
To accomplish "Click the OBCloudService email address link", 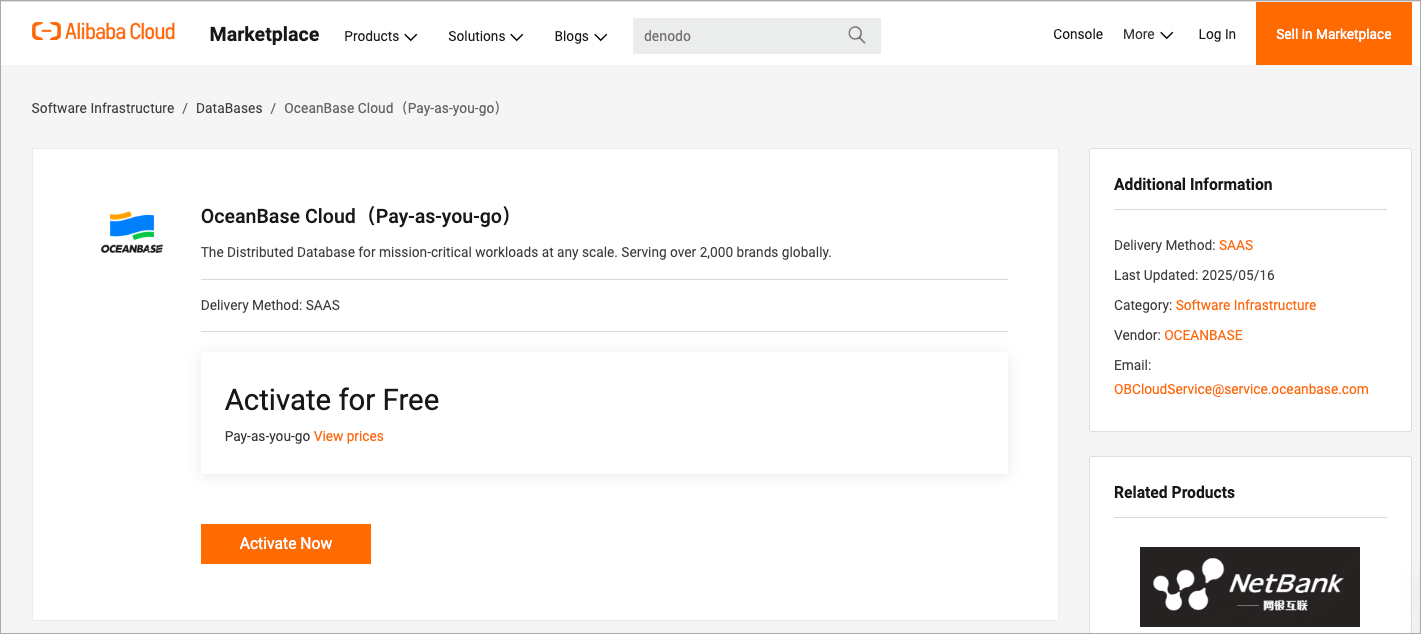I will [x=1240, y=389].
